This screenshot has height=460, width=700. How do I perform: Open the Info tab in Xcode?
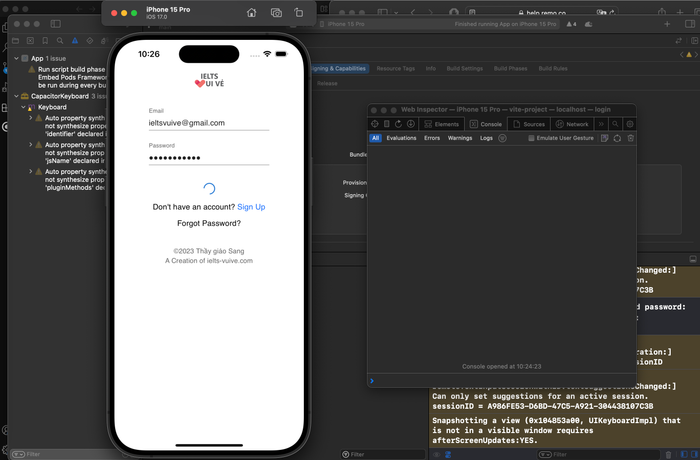(431, 69)
